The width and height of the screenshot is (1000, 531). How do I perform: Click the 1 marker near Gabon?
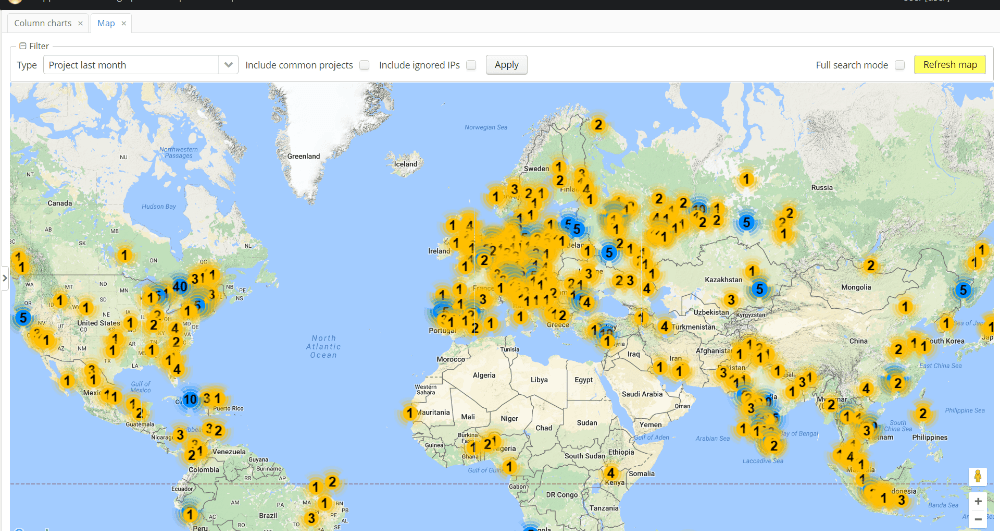[509, 467]
